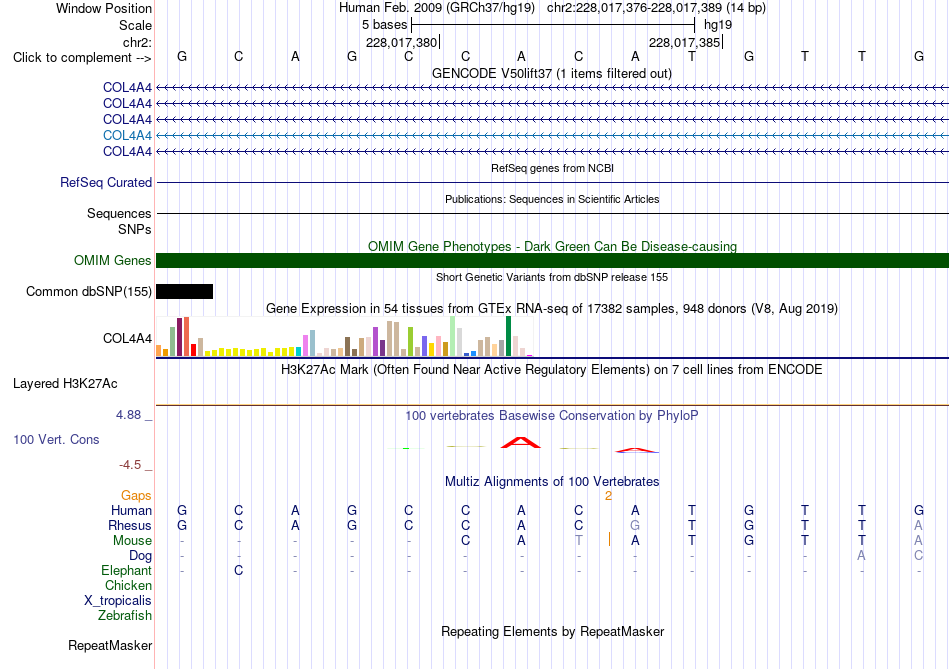The height and width of the screenshot is (669, 950).
Task: Click the -4.5 PhyloP lower scale value
Action: 130,465
